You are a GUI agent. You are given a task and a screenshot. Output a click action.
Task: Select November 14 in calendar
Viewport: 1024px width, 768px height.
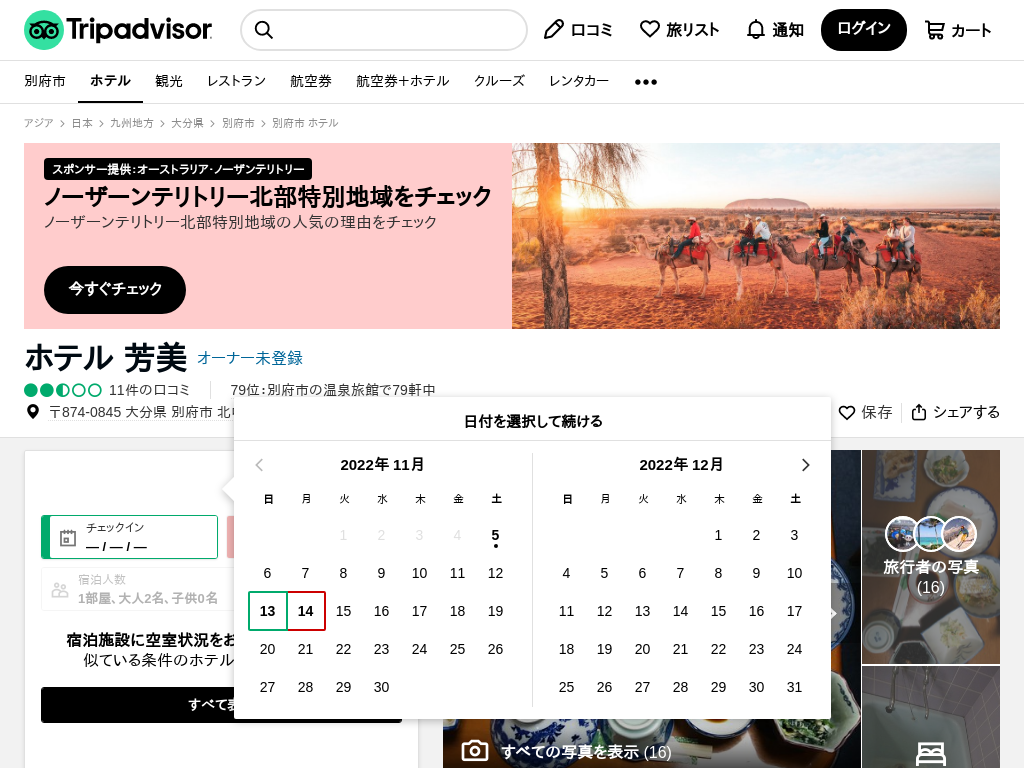[306, 611]
